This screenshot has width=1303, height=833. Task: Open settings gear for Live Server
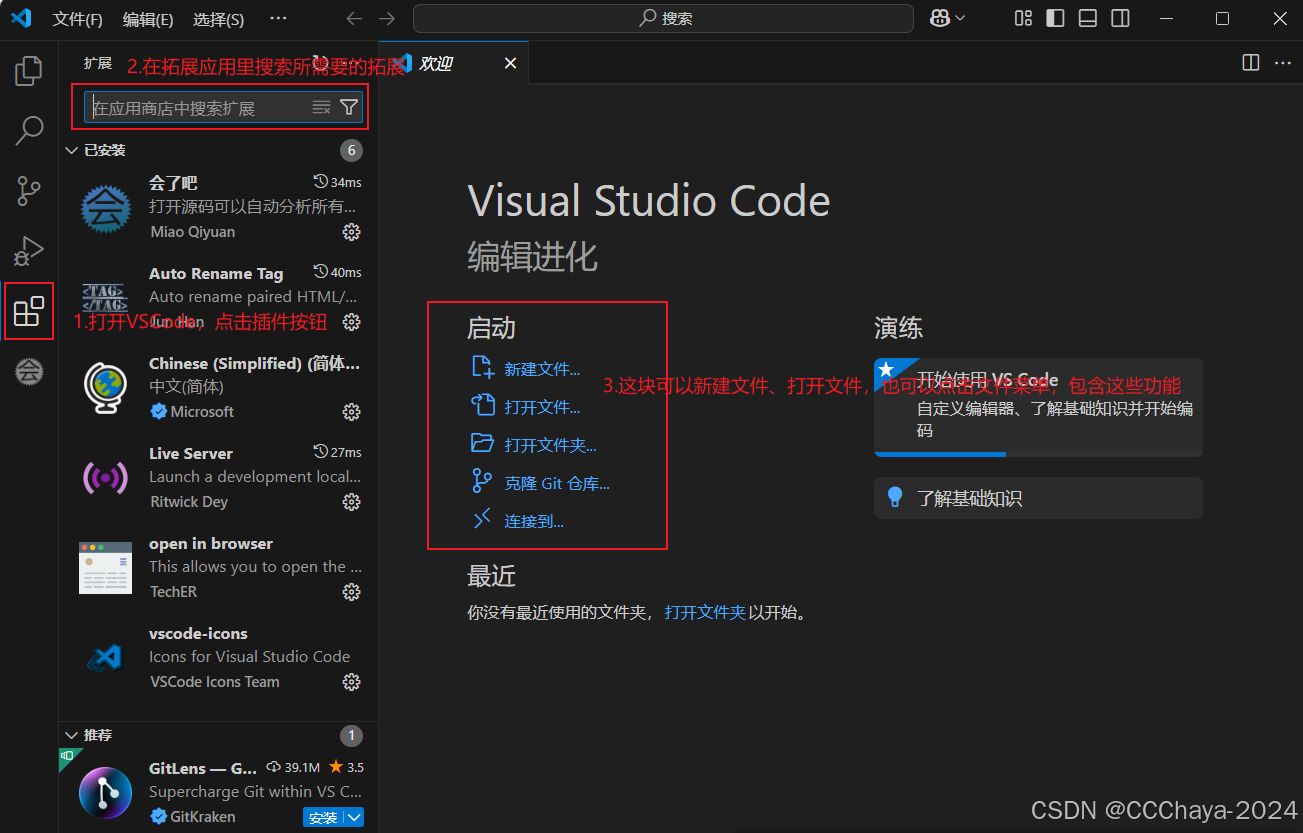[351, 502]
